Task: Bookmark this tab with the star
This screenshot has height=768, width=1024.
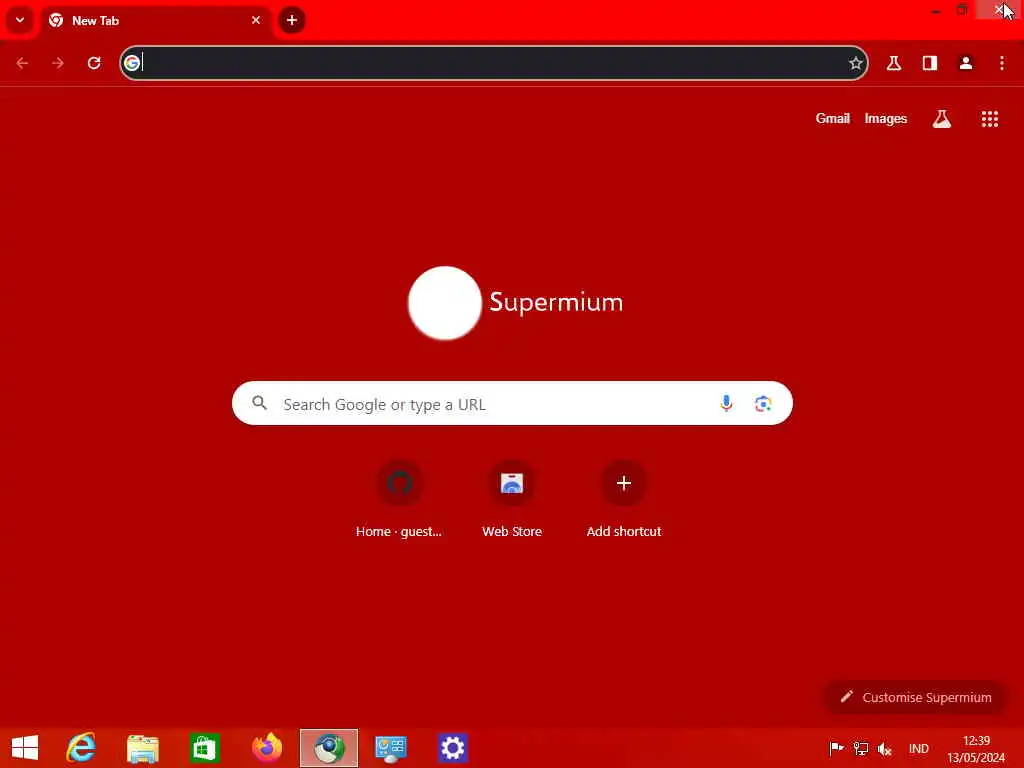Action: [856, 63]
